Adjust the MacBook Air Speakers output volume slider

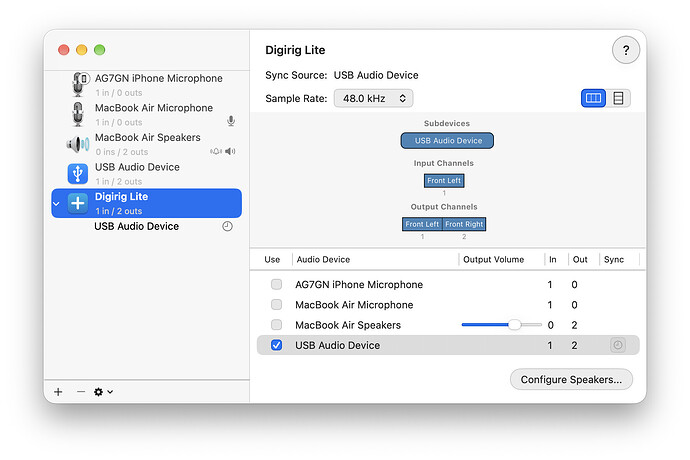[x=501, y=325]
